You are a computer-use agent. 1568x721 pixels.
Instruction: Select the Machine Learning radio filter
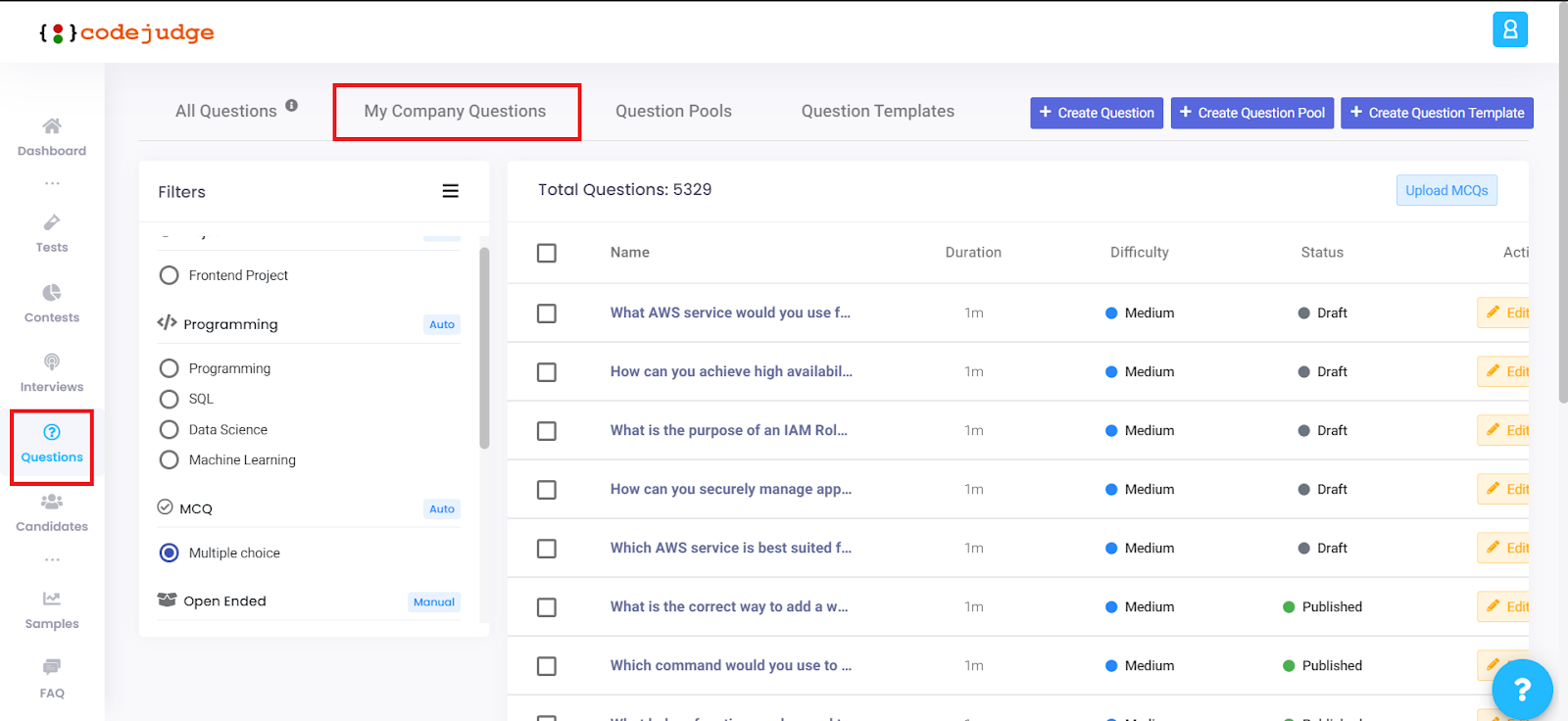(x=169, y=459)
